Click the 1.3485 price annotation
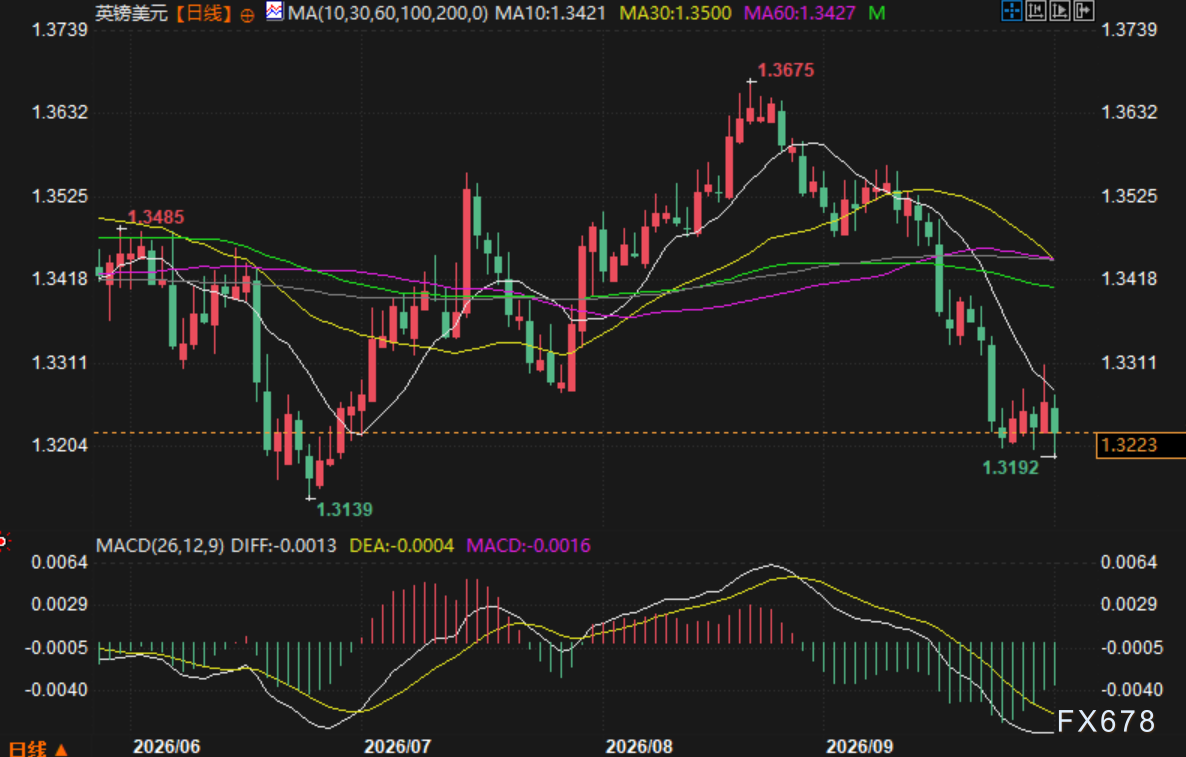The width and height of the screenshot is (1186, 757). (x=156, y=217)
